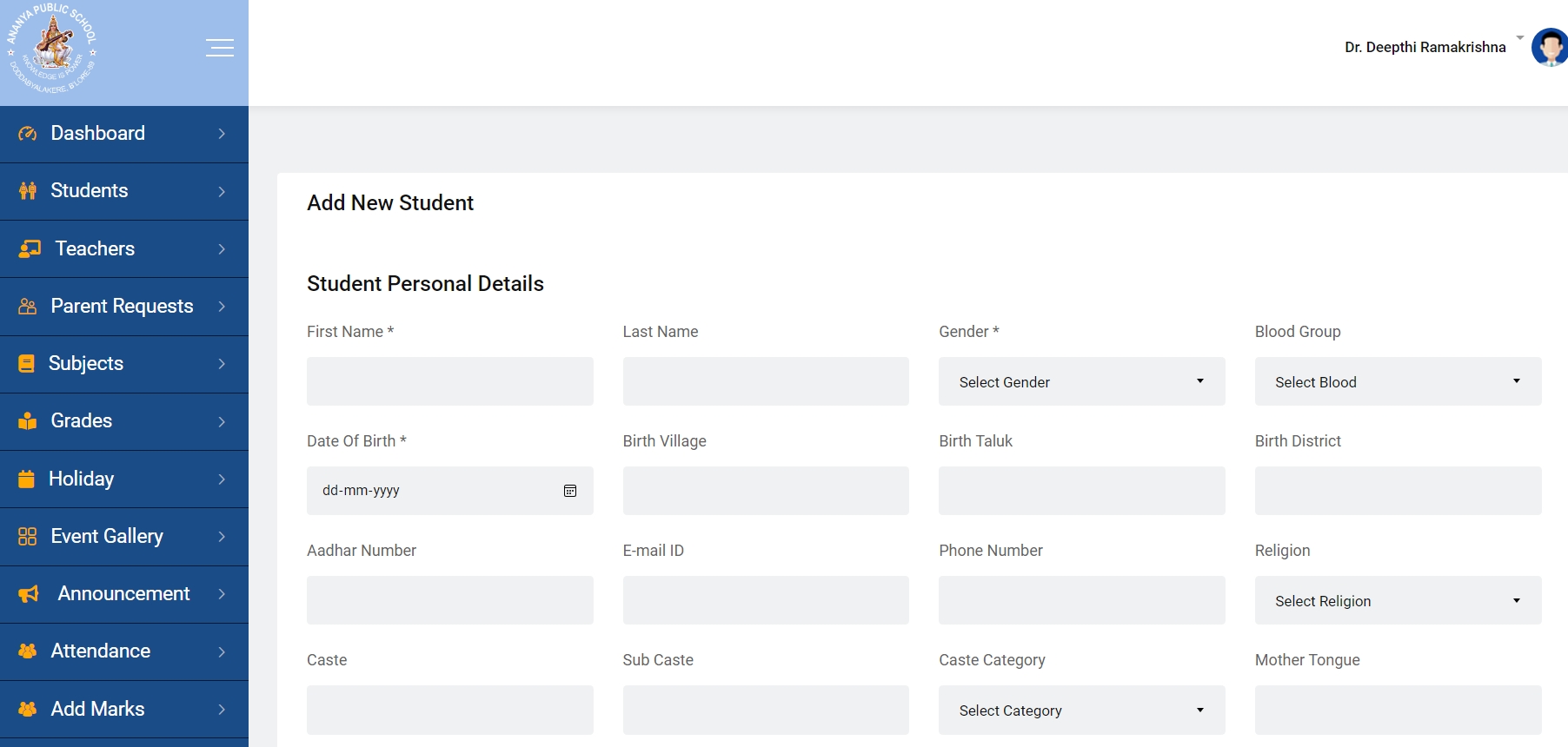
Task: Click the Ananya Public School logo
Action: click(x=52, y=49)
